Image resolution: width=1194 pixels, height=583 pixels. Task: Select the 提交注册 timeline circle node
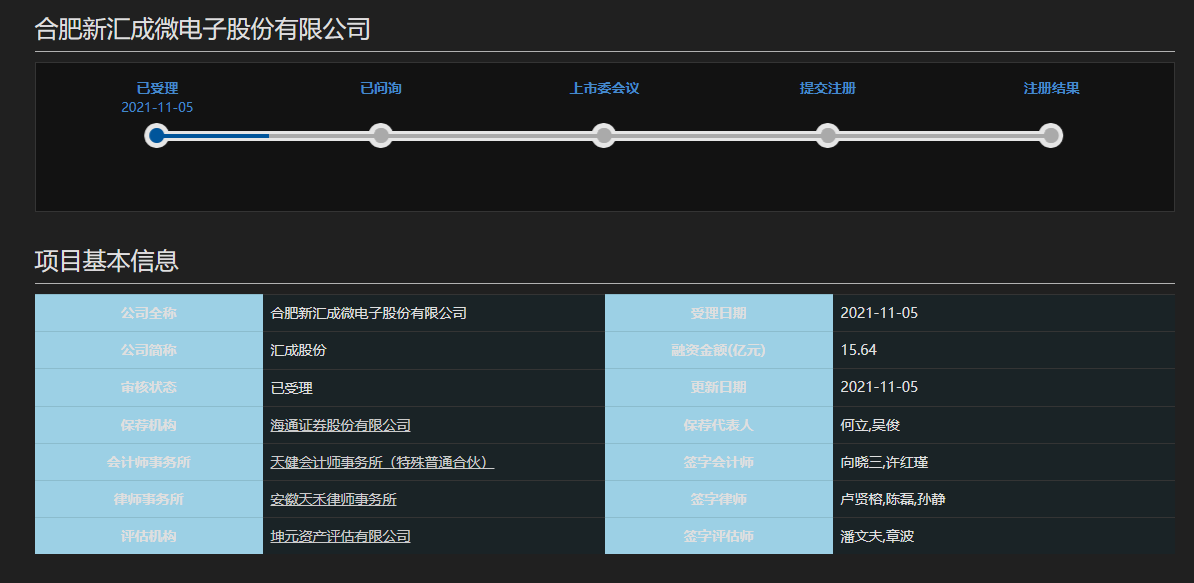[827, 135]
